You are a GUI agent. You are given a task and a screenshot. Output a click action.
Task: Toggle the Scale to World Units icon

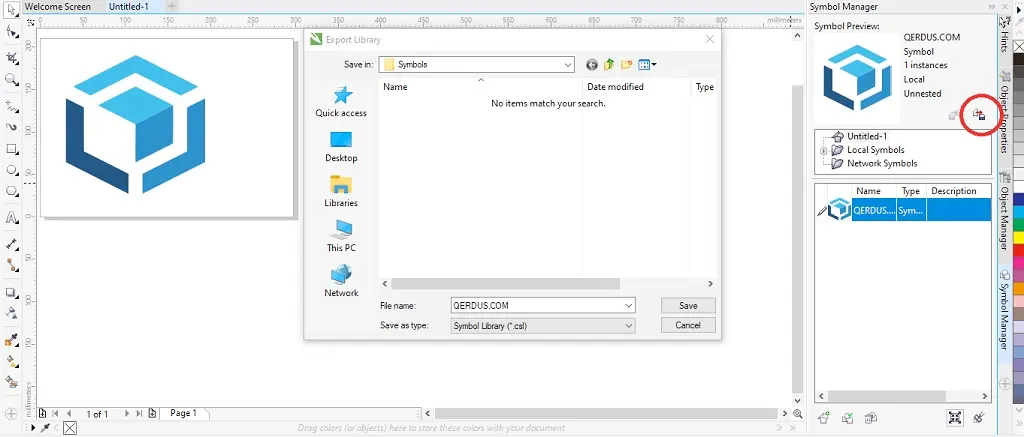pos(955,417)
